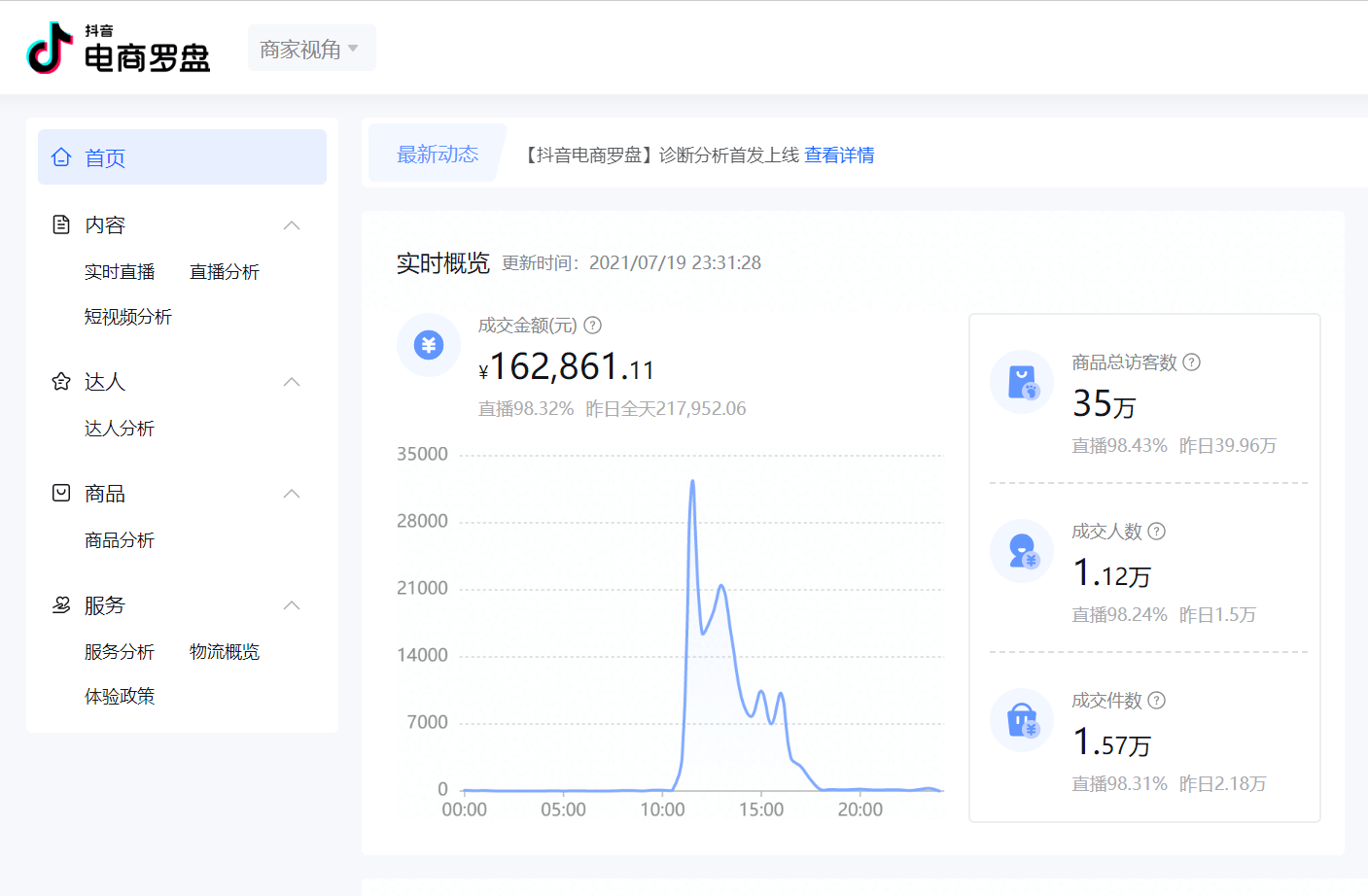Open the 商家视角 dropdown
This screenshot has width=1368, height=896.
pyautogui.click(x=311, y=49)
